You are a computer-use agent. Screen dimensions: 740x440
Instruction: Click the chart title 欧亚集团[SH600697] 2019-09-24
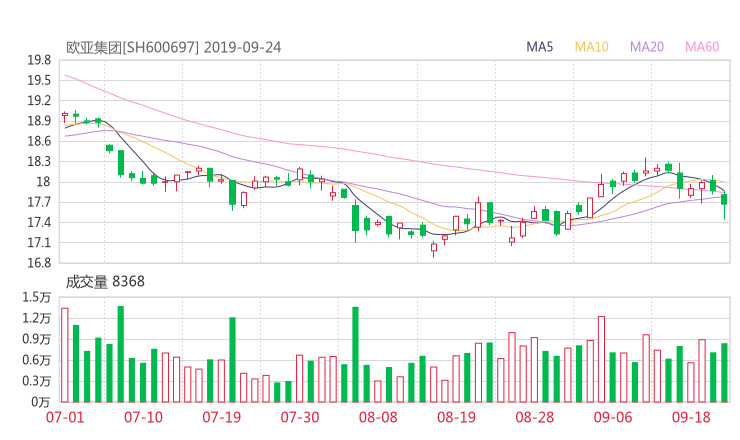(x=173, y=48)
